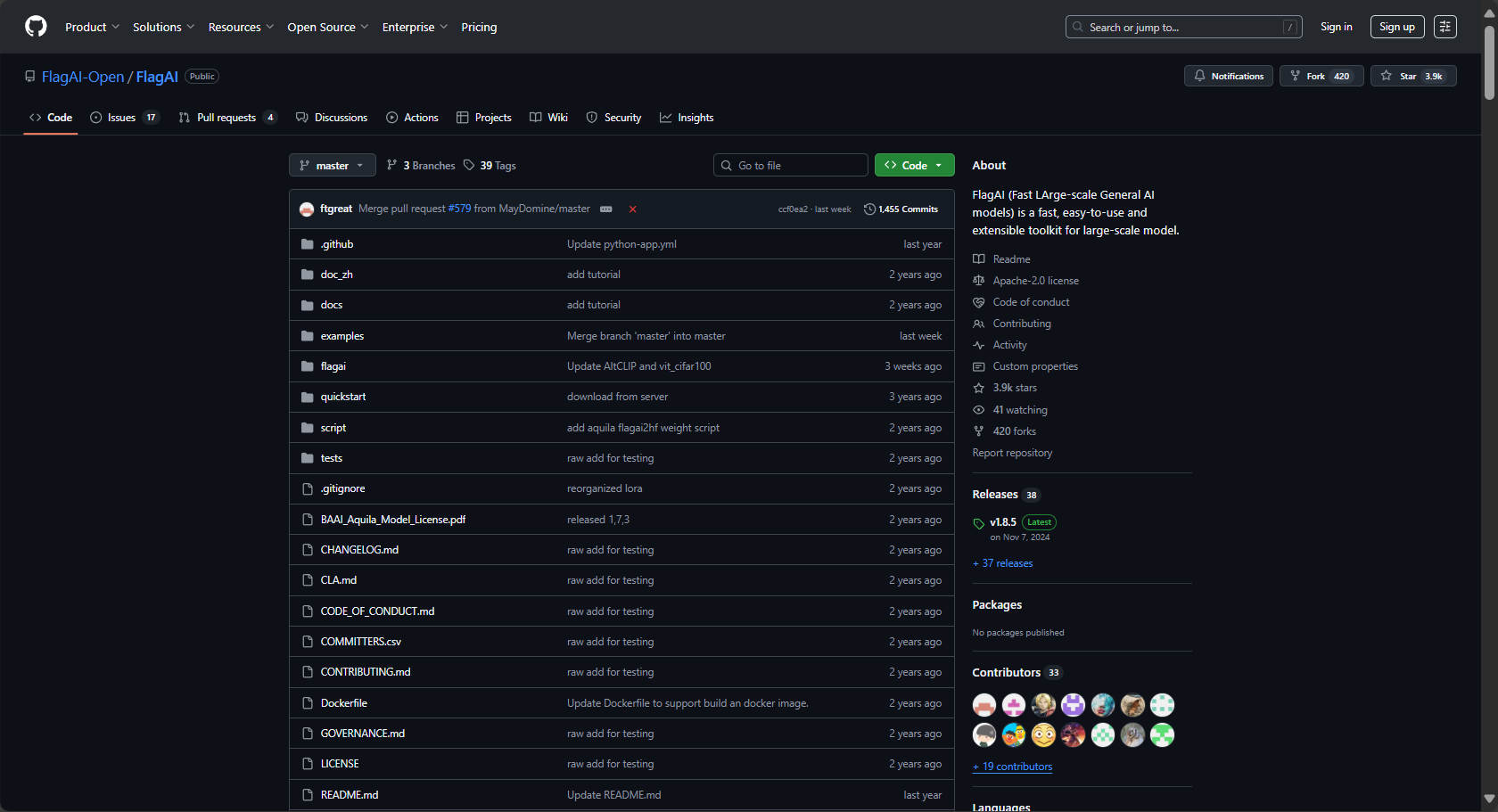1498x812 pixels.
Task: Click the stars icon beside 3.9k stars
Action: pyautogui.click(x=979, y=388)
